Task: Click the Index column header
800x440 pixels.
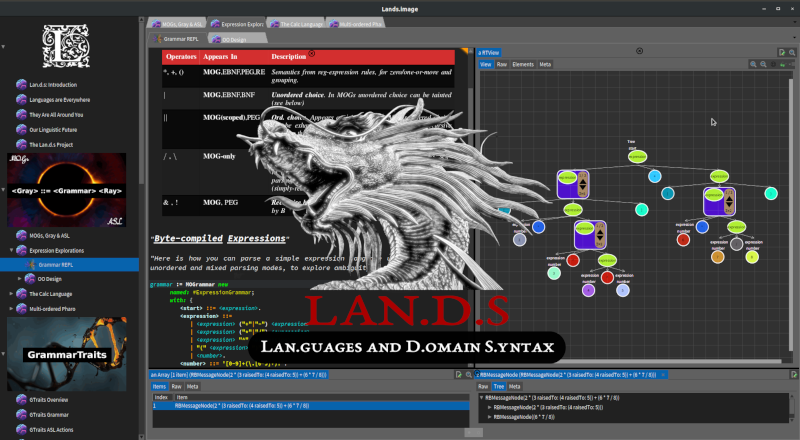Action: coord(161,397)
